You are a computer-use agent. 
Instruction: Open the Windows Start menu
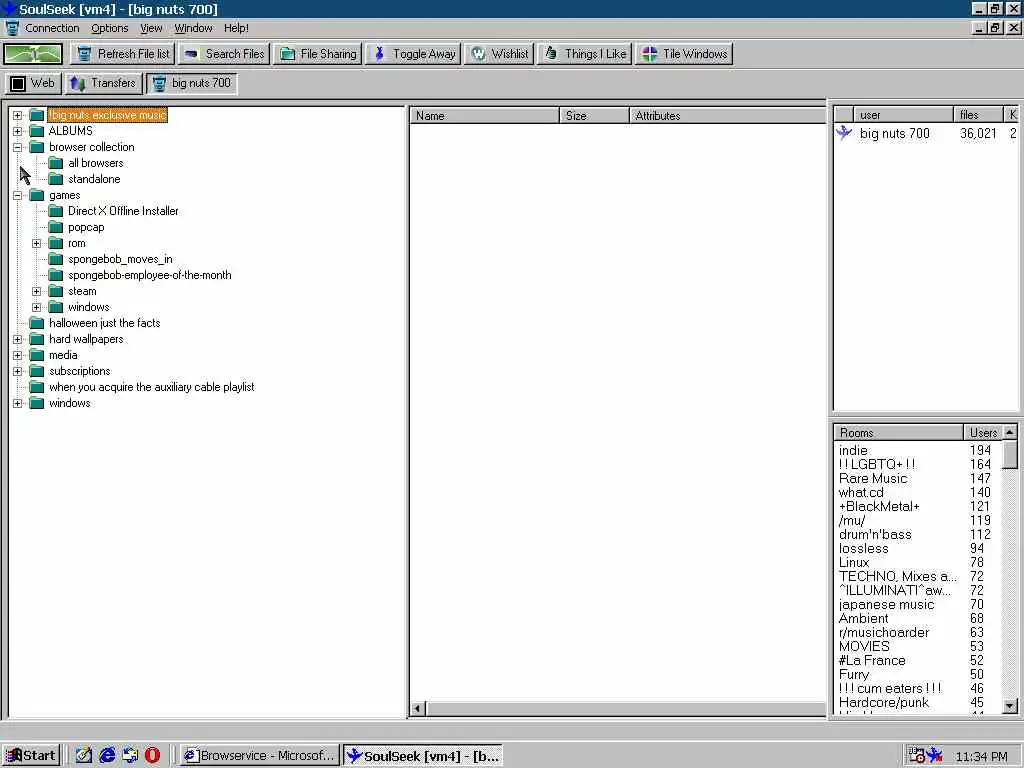[x=31, y=756]
